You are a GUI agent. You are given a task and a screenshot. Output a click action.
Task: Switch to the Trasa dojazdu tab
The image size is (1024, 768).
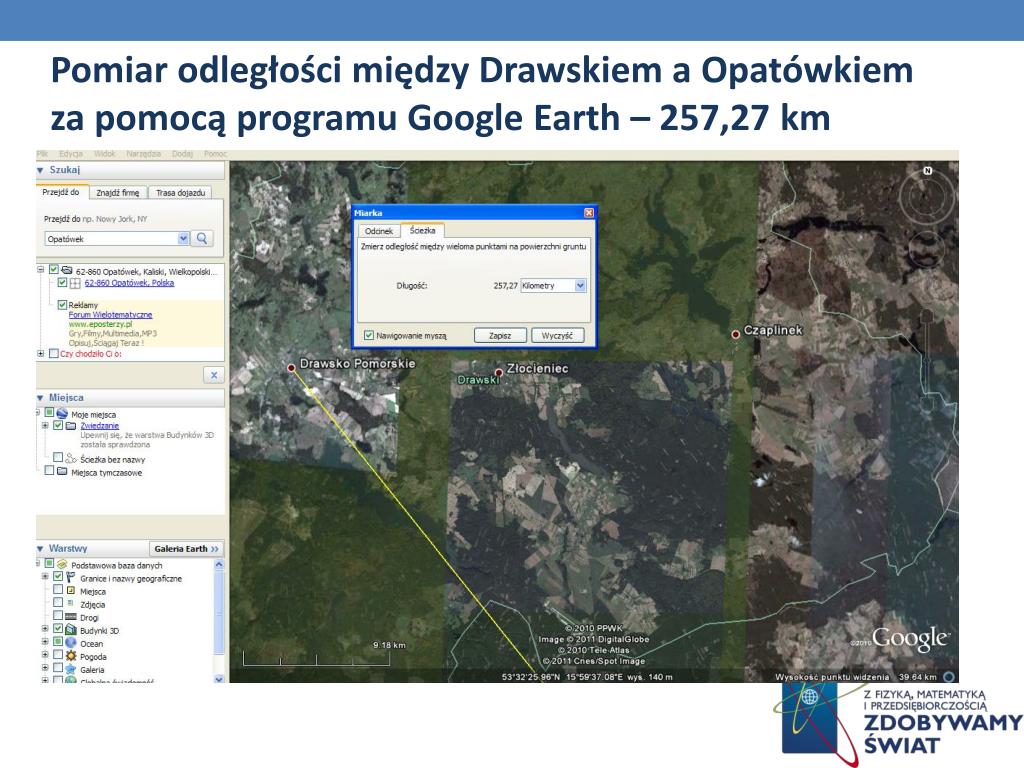[180, 193]
